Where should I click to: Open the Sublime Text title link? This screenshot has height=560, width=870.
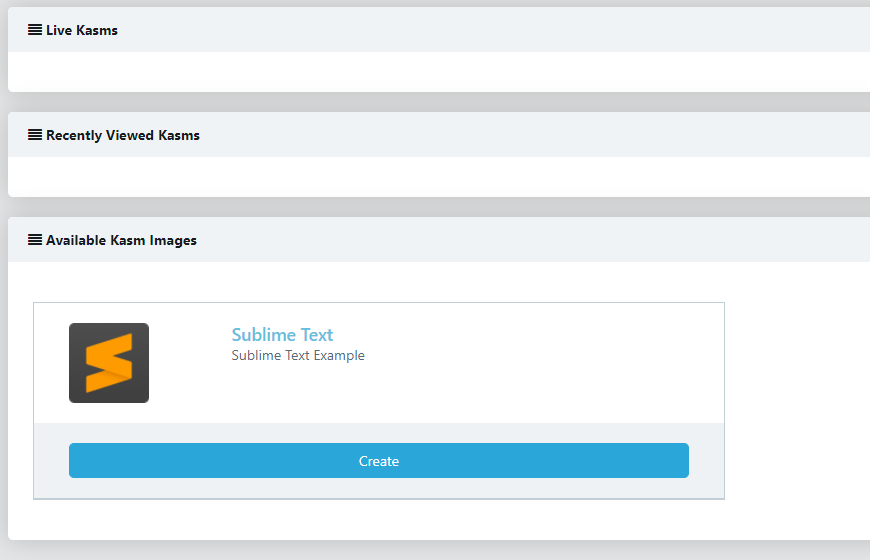click(x=282, y=335)
